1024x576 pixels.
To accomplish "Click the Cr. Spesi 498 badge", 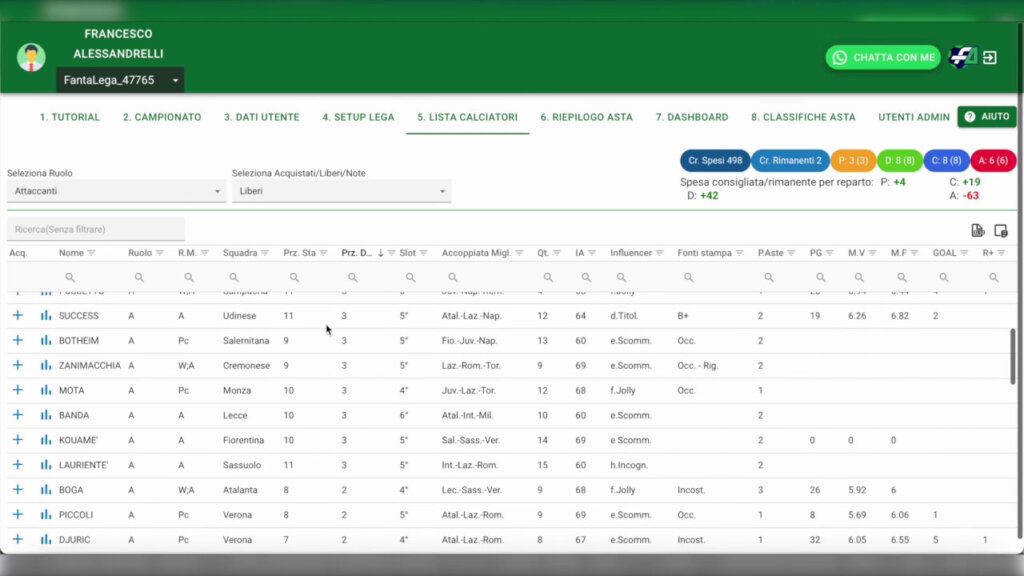I will click(715, 160).
